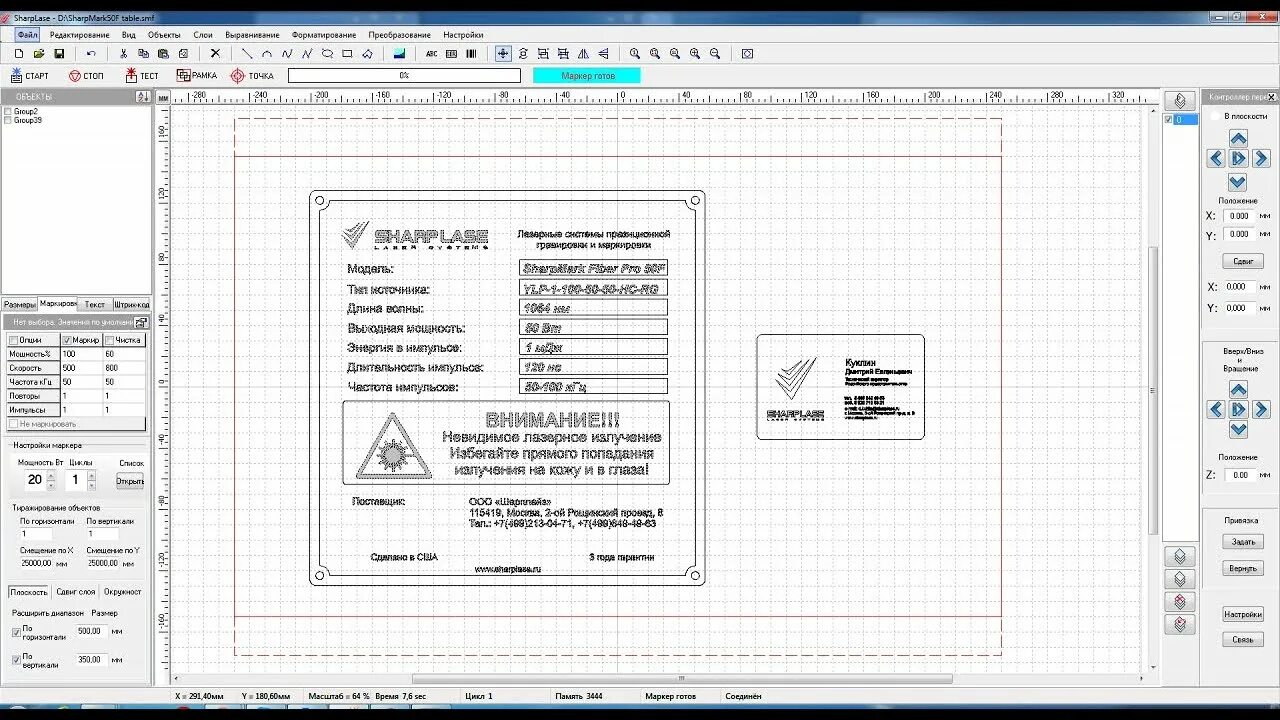Click the Delete X icon in toolbar

tap(214, 53)
